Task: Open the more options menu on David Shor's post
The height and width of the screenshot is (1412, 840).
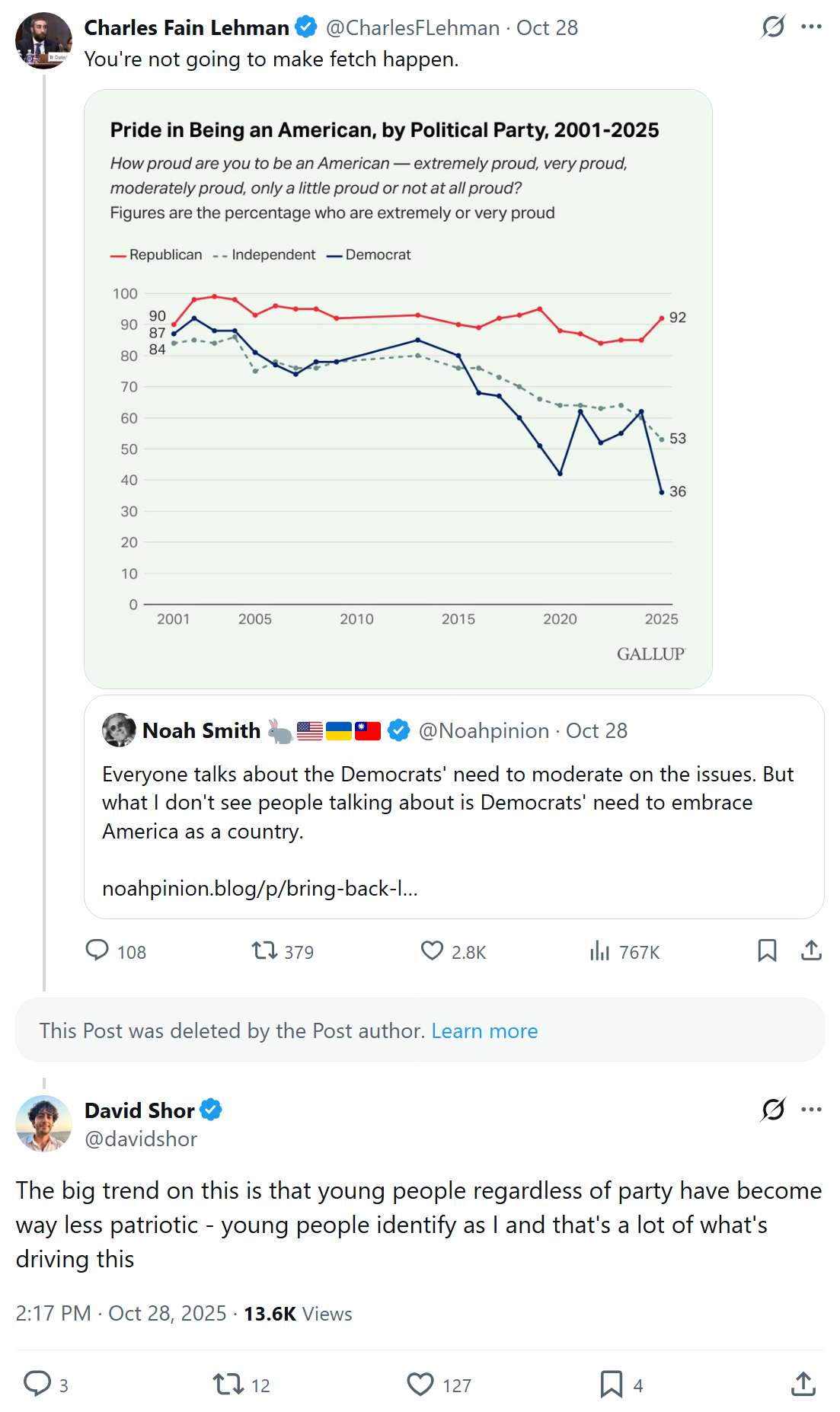Action: click(811, 1110)
